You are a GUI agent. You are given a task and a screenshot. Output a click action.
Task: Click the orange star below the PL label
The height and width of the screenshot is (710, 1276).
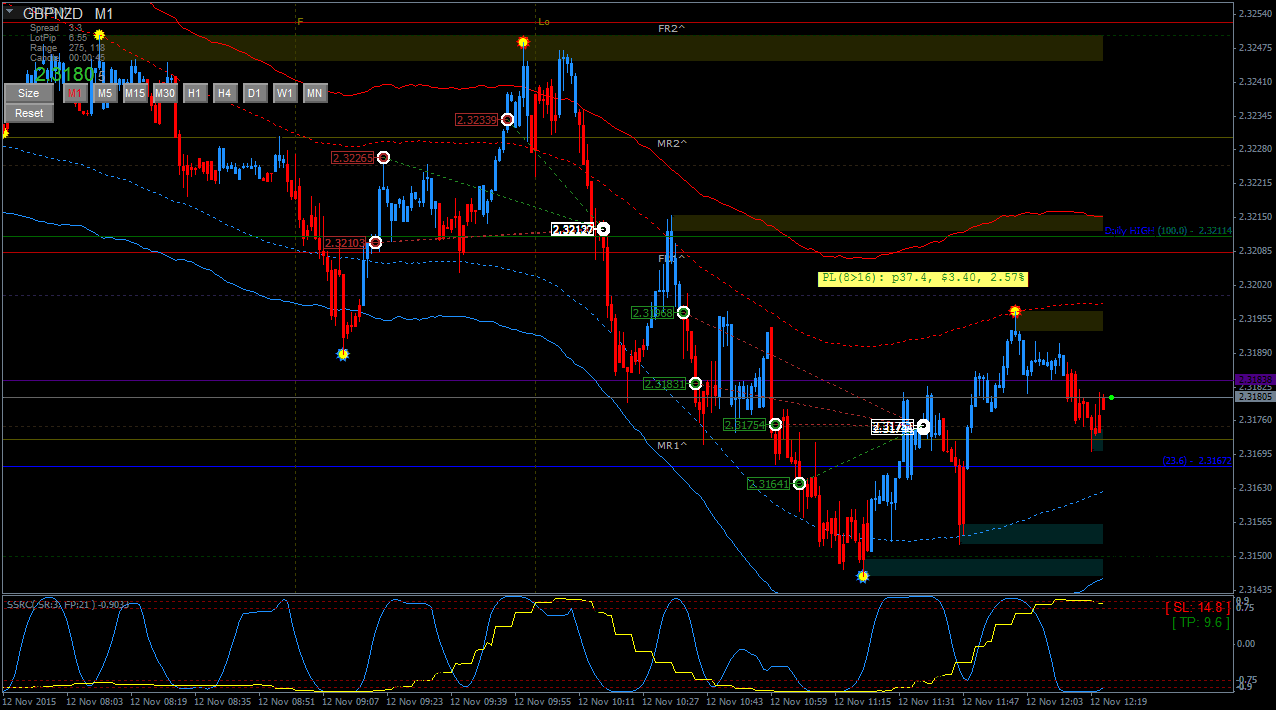[1015, 311]
